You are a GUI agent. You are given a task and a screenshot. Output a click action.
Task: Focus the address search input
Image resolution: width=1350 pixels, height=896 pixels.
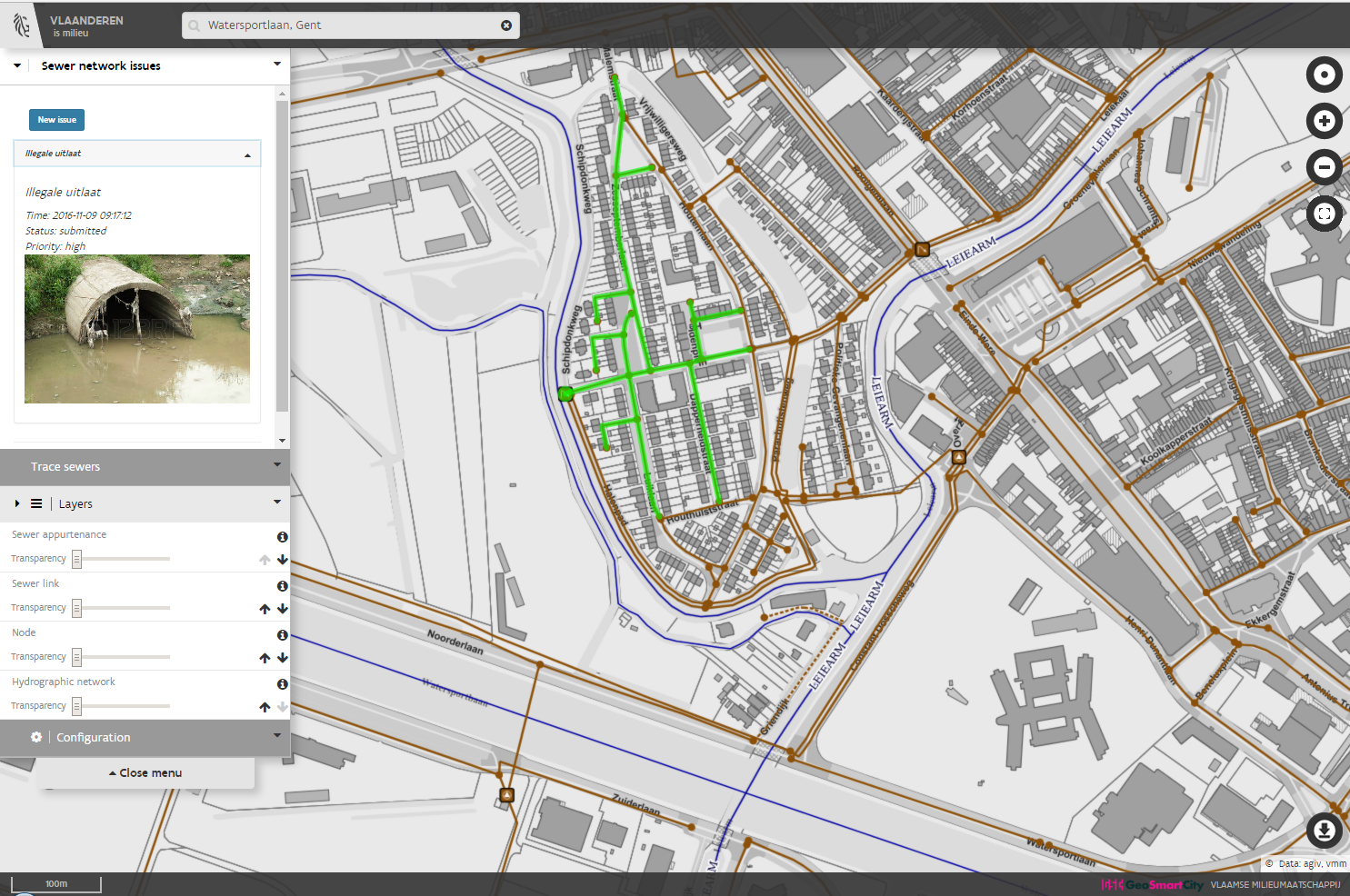[x=351, y=25]
